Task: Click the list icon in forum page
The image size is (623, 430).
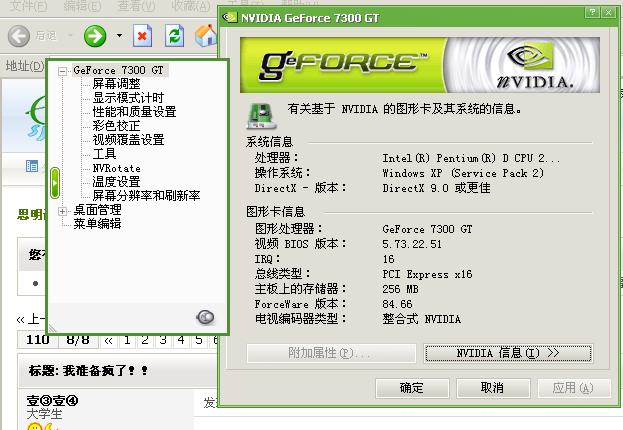Action: pyautogui.click(x=32, y=166)
